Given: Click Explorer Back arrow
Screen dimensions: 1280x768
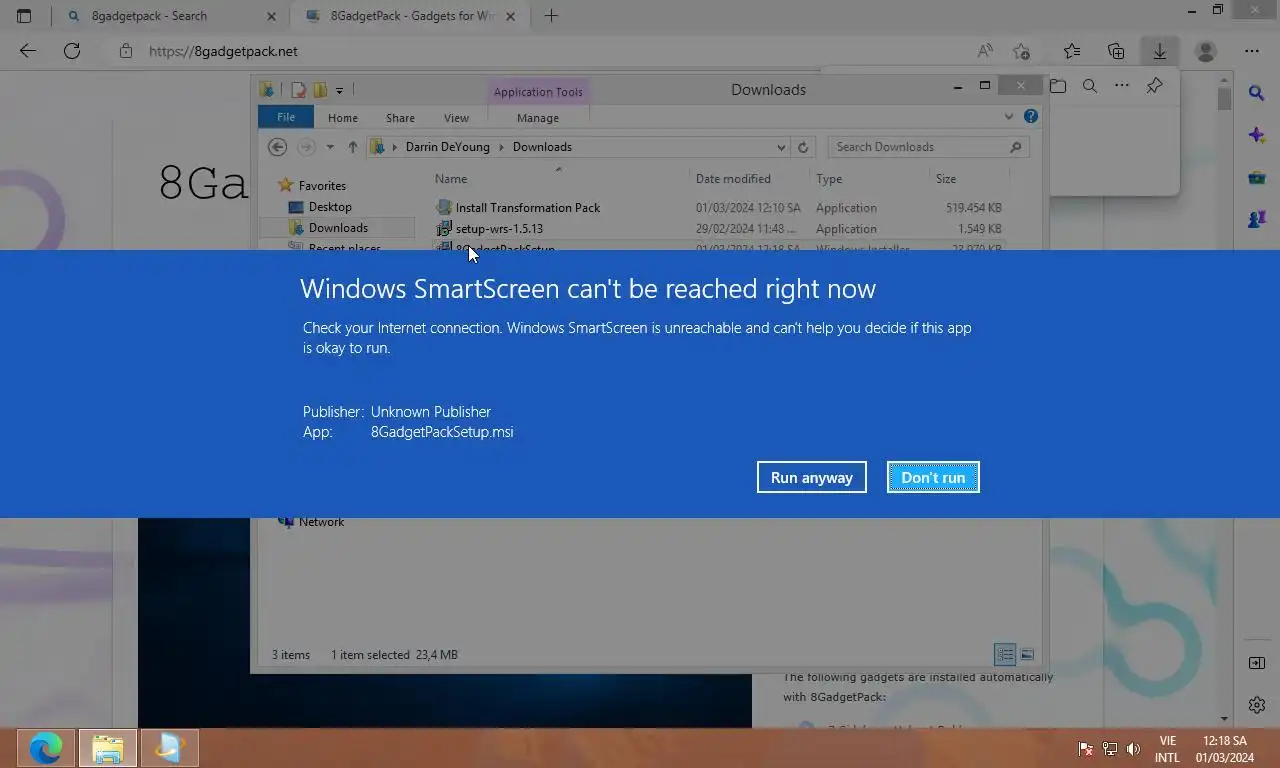Looking at the screenshot, I should [277, 147].
